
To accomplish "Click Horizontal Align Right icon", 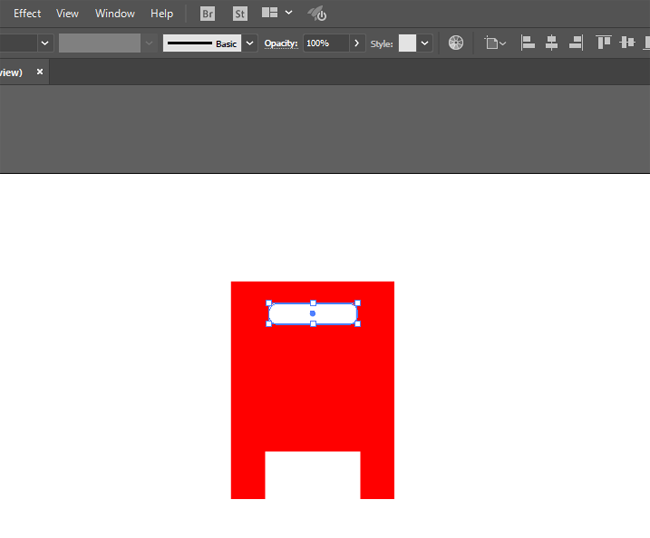I will (x=576, y=43).
